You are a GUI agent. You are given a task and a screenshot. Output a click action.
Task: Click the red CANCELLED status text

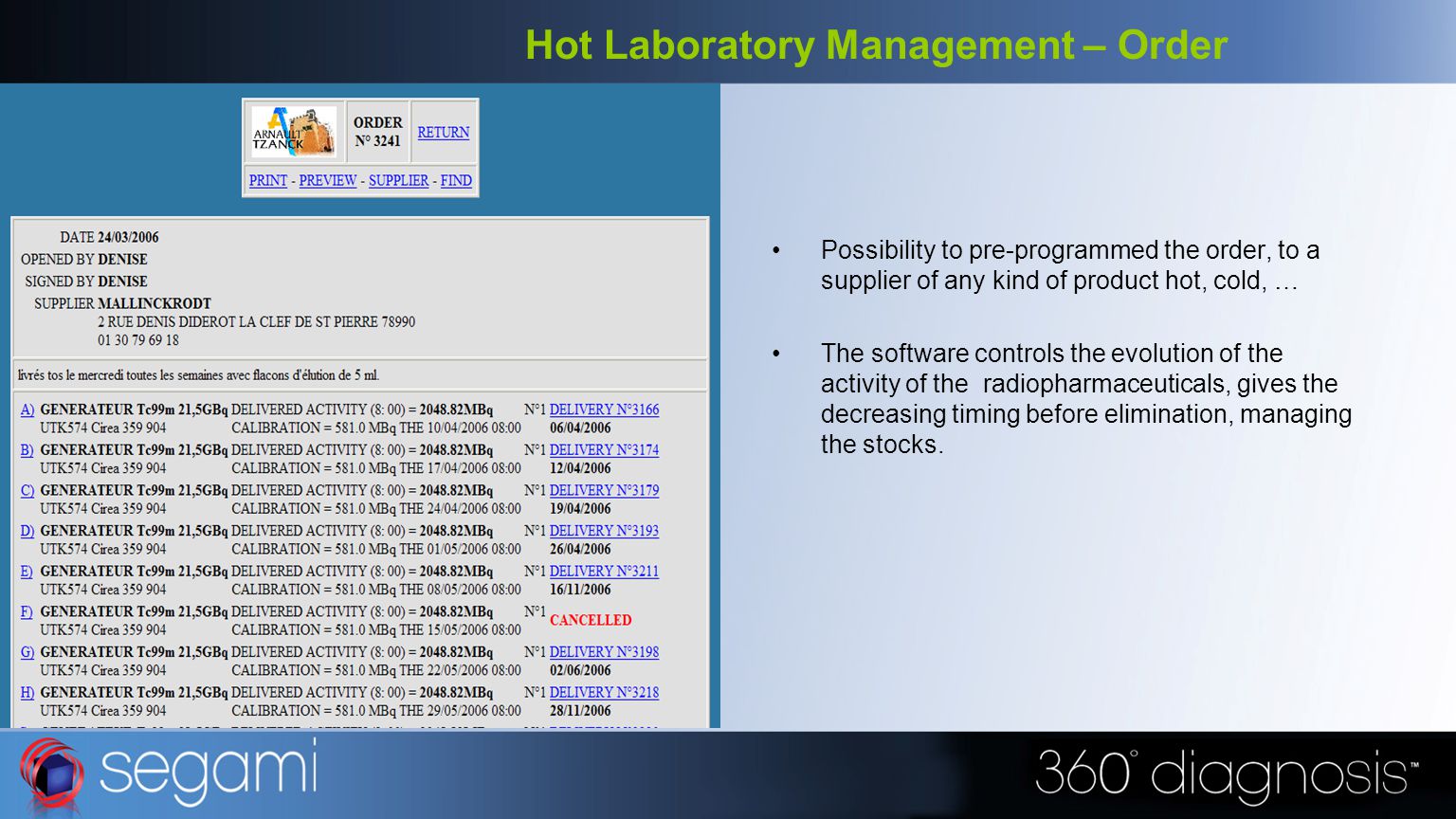(x=591, y=620)
